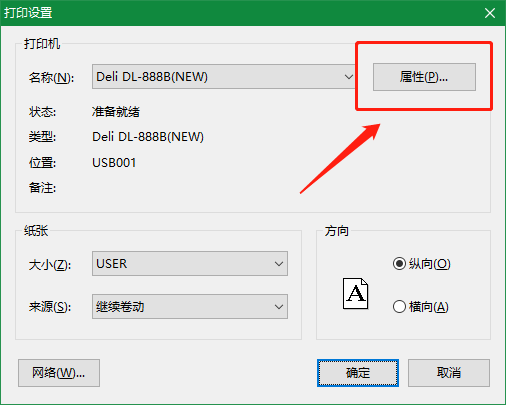
Task: Click the USER paper size field
Action: point(190,264)
